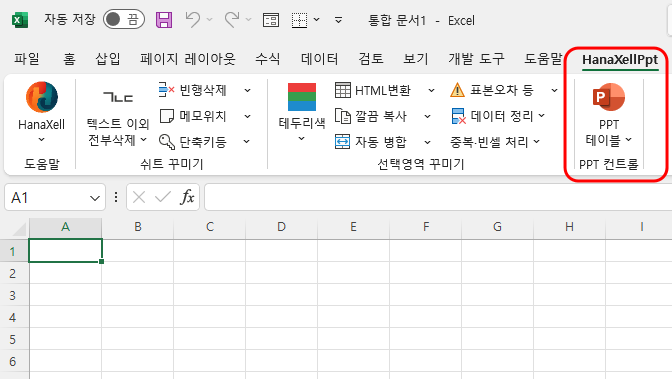Expand the HanaXell dropdown chevron
Image resolution: width=672 pixels, height=379 pixels.
point(42,139)
